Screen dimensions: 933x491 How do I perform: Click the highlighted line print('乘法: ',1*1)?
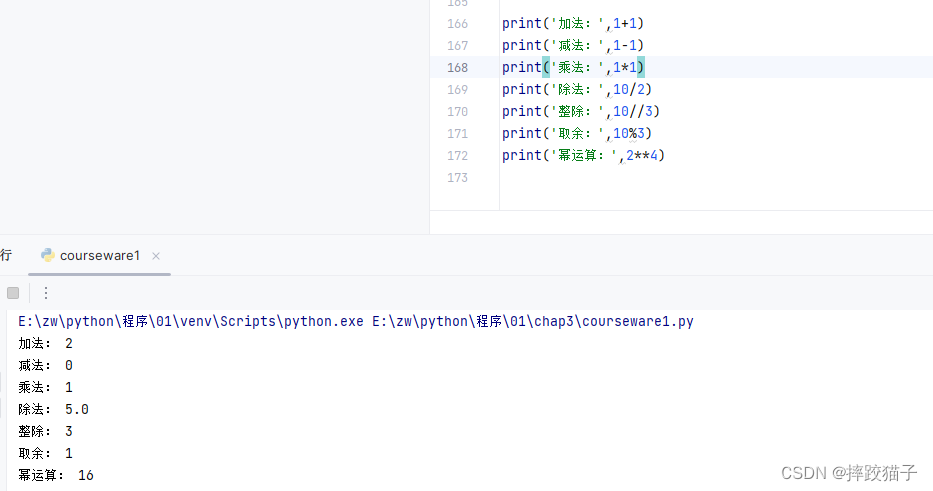(573, 68)
